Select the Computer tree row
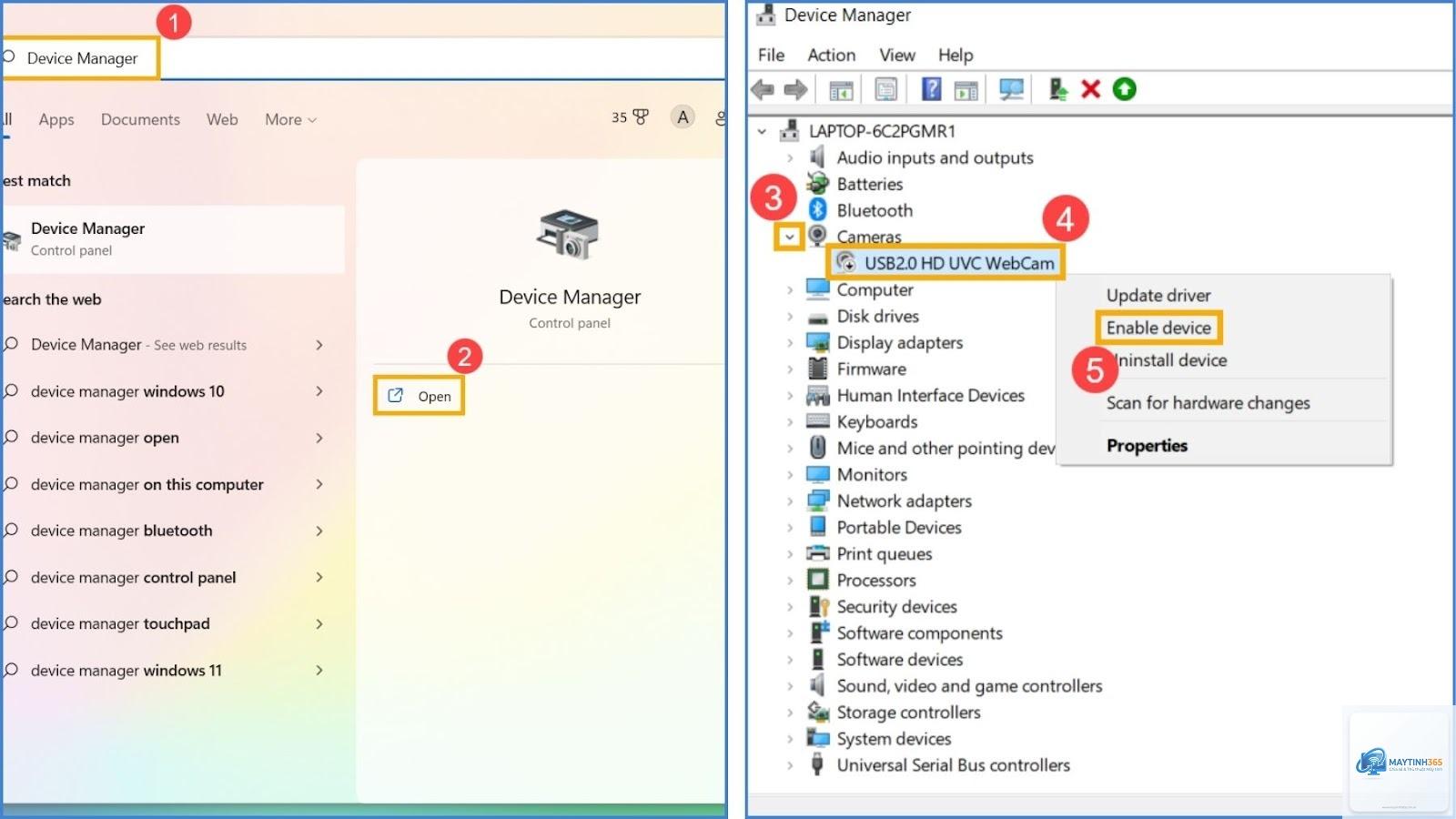Viewport: 1456px width, 819px height. point(875,289)
